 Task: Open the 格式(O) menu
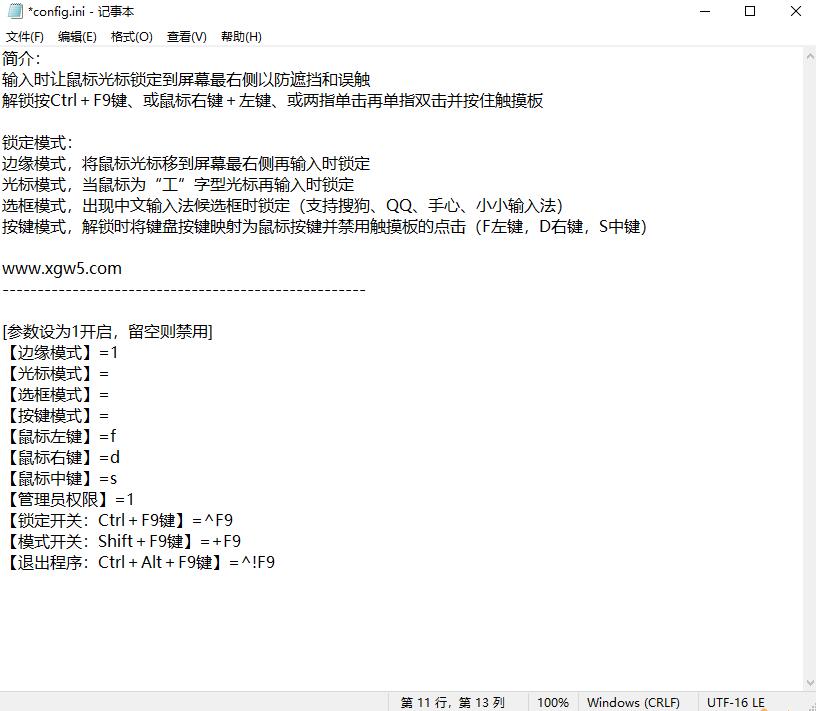point(132,37)
